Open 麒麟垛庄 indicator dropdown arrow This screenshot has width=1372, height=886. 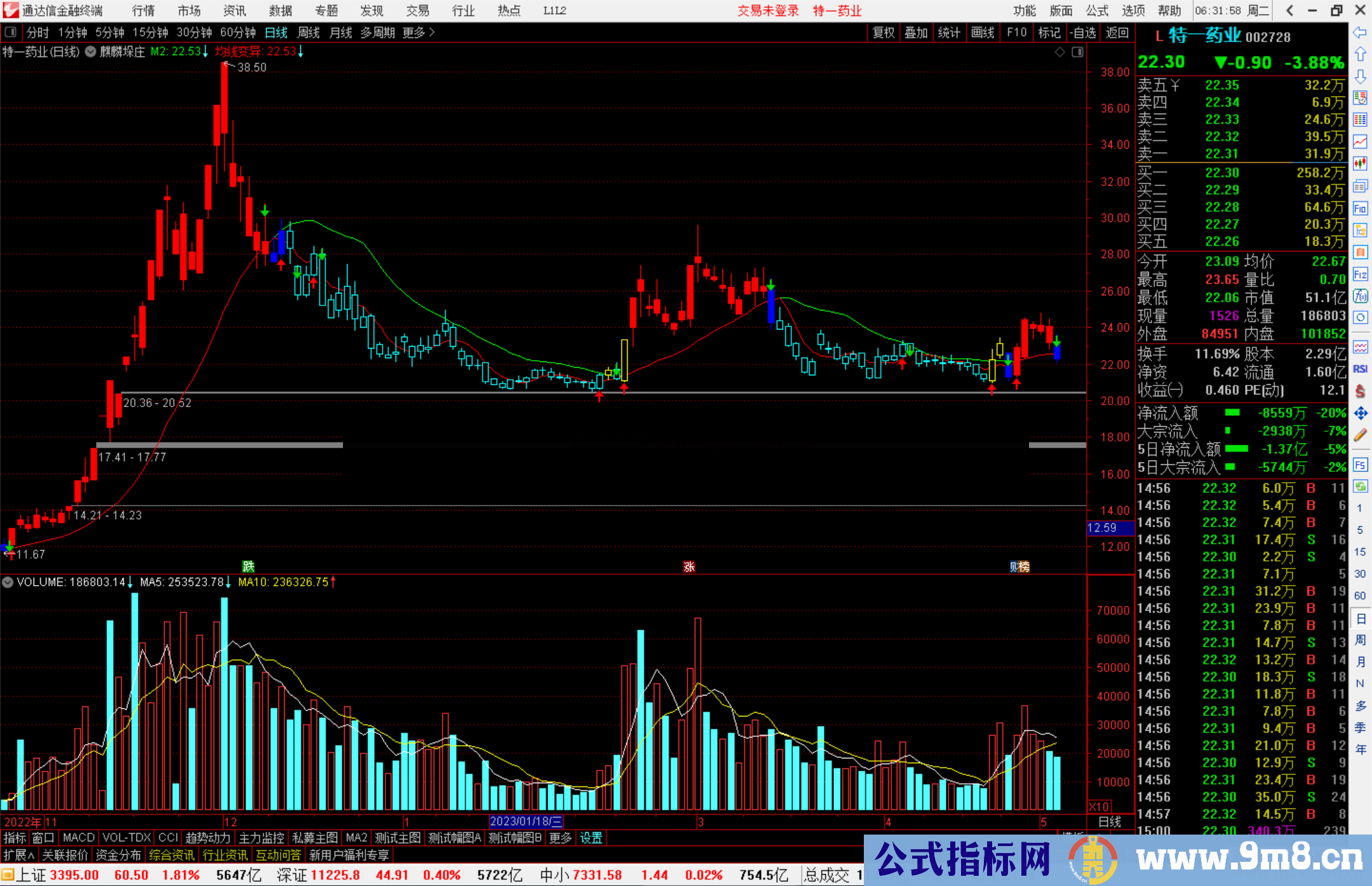pyautogui.click(x=91, y=51)
